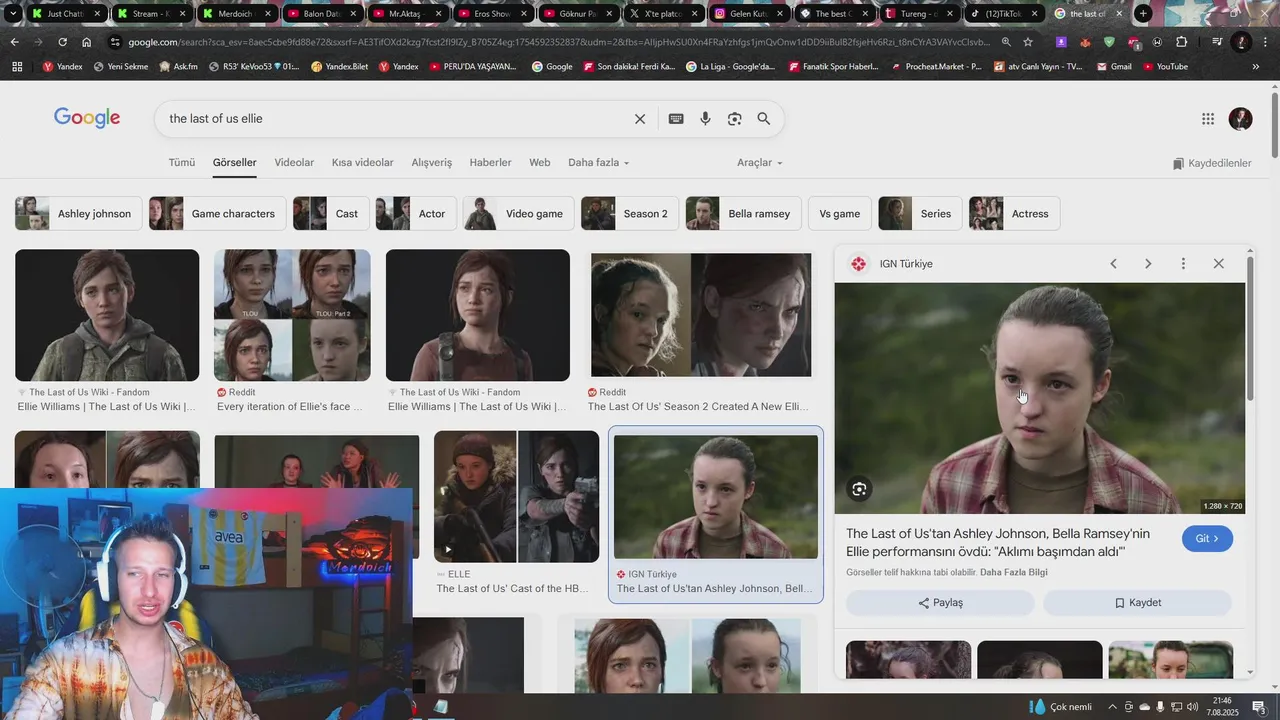Viewport: 1280px width, 720px height.
Task: Clear the search query with the X icon
Action: click(640, 119)
